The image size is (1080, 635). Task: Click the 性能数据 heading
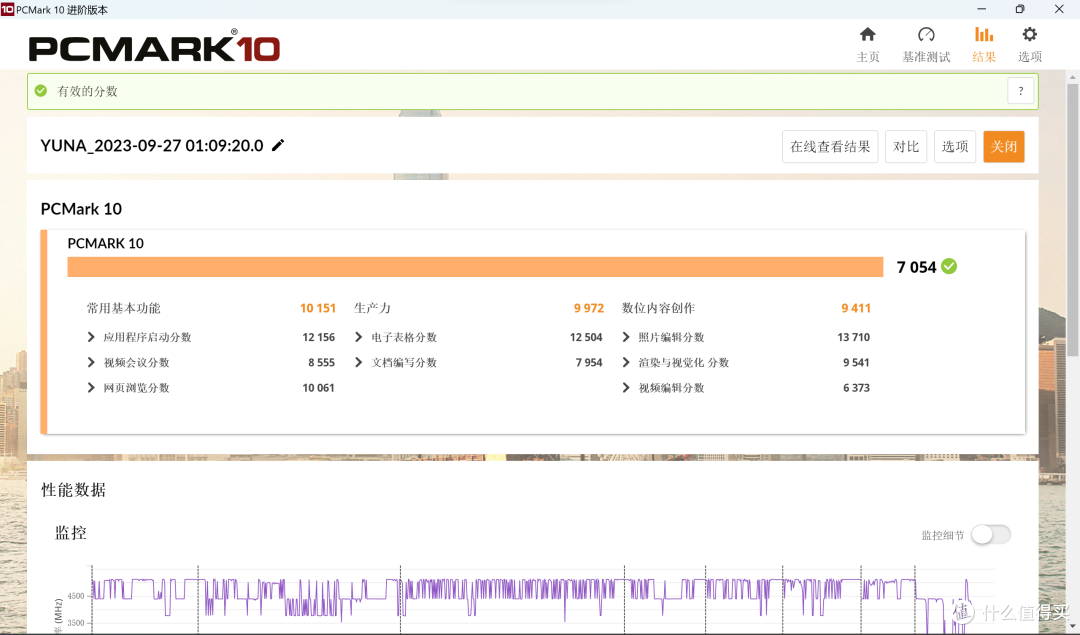click(x=74, y=490)
